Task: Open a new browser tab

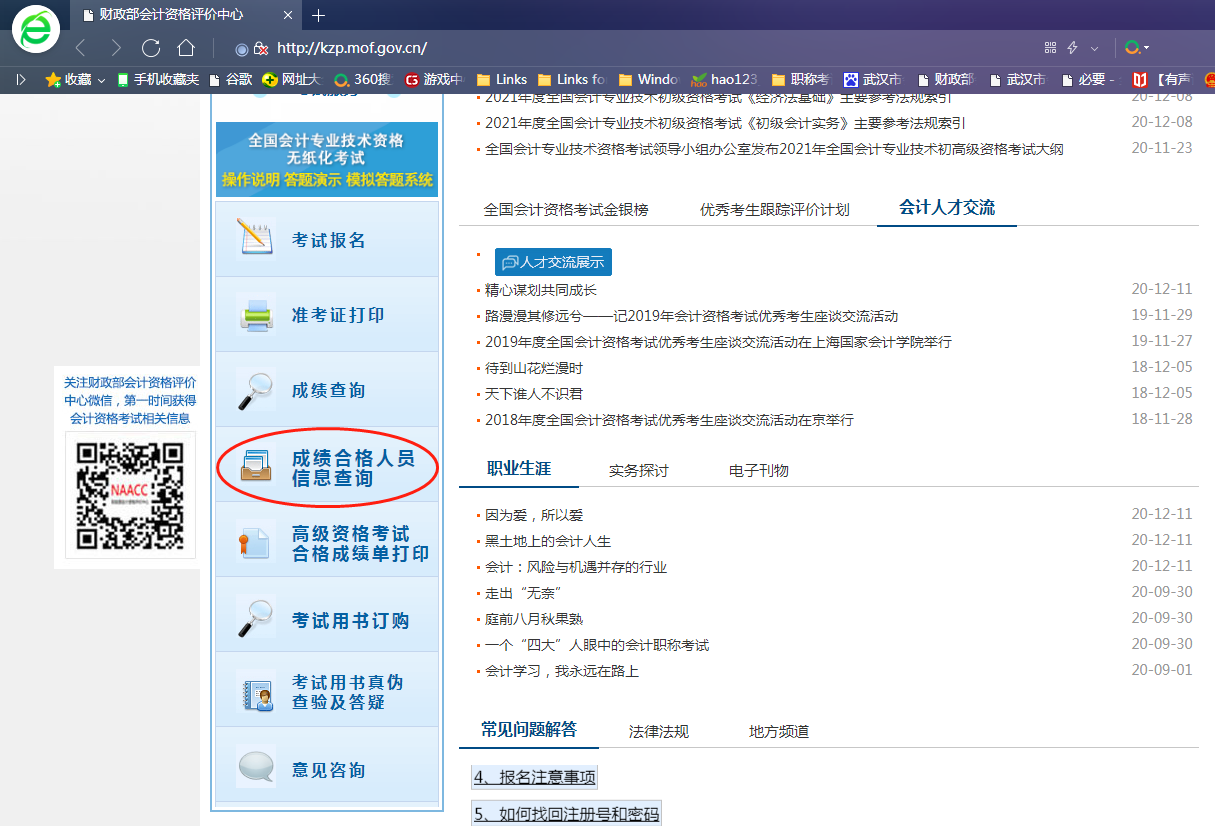Action: pos(319,15)
